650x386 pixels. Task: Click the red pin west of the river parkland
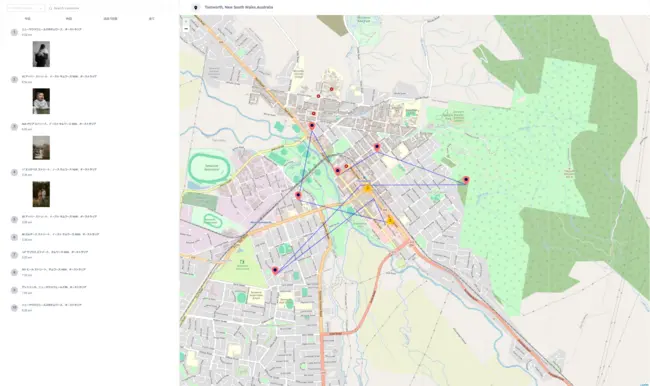pyautogui.click(x=298, y=195)
